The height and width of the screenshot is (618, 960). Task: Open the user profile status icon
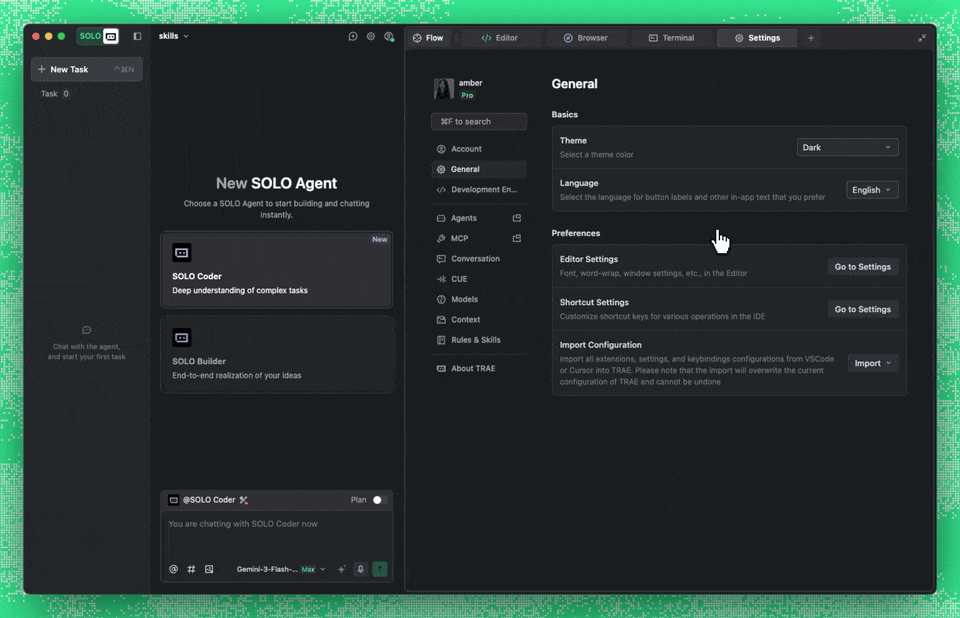click(x=389, y=37)
